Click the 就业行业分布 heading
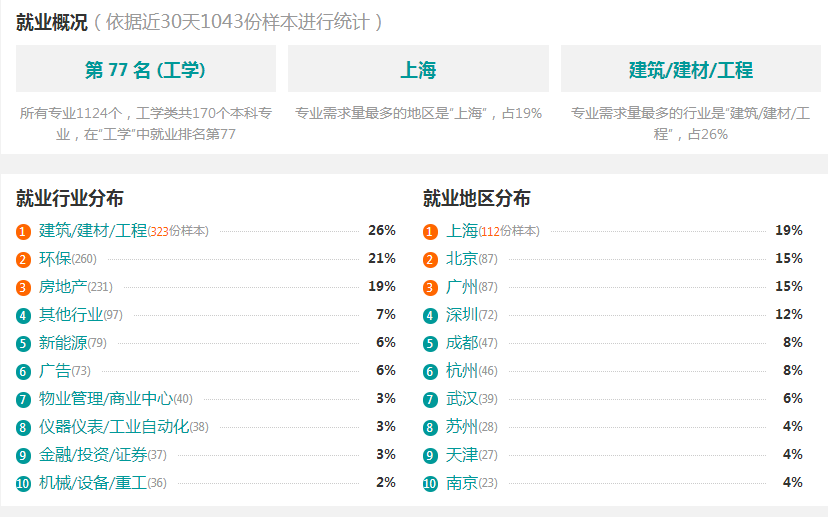 point(70,199)
